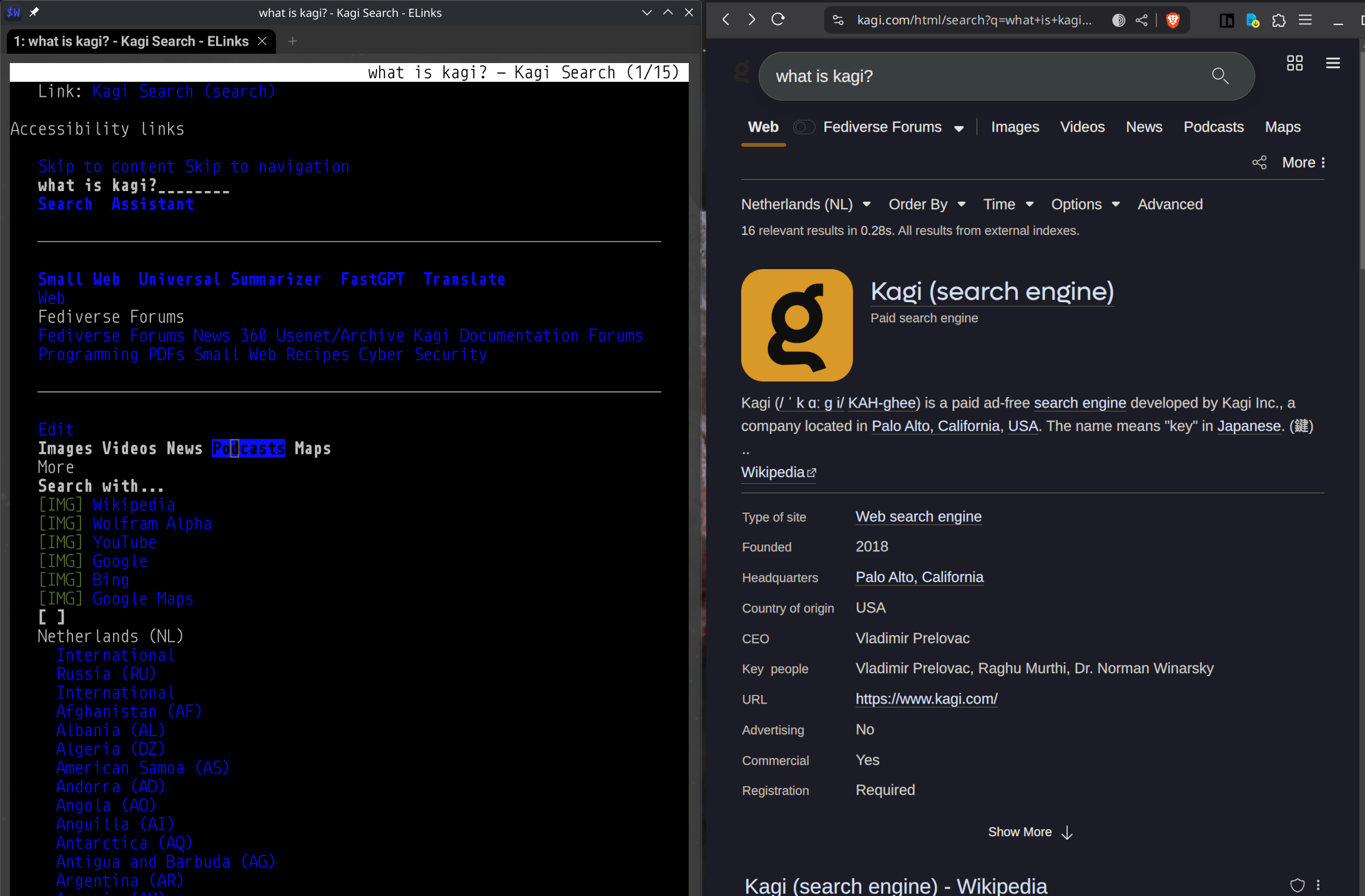Click the ELinks search query input field
Image resolution: width=1365 pixels, height=896 pixels.
click(x=134, y=185)
